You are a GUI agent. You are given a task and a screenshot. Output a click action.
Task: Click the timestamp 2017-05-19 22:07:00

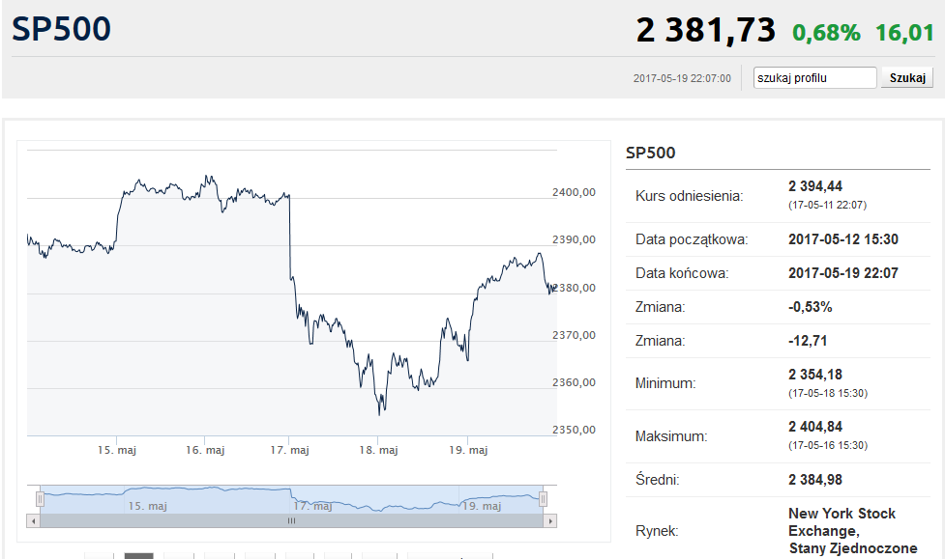682,78
